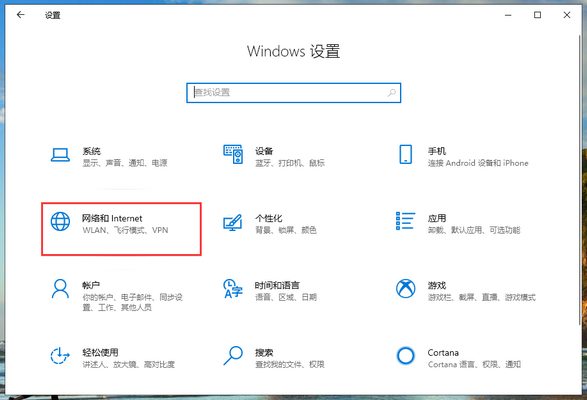Click the 蓝牙、打印机、鼠标 description

290,163
